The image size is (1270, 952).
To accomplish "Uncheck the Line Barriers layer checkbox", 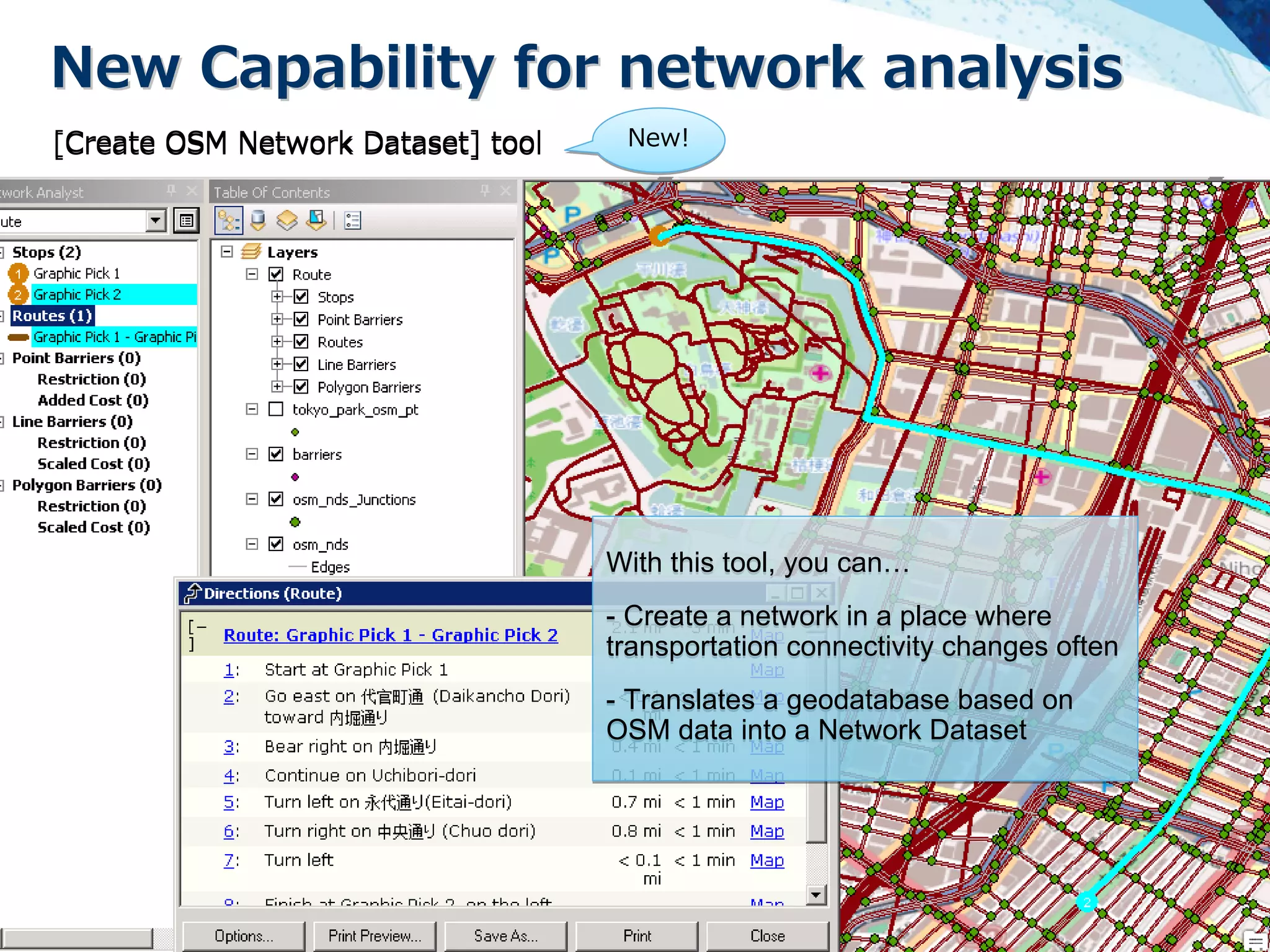I will [301, 364].
